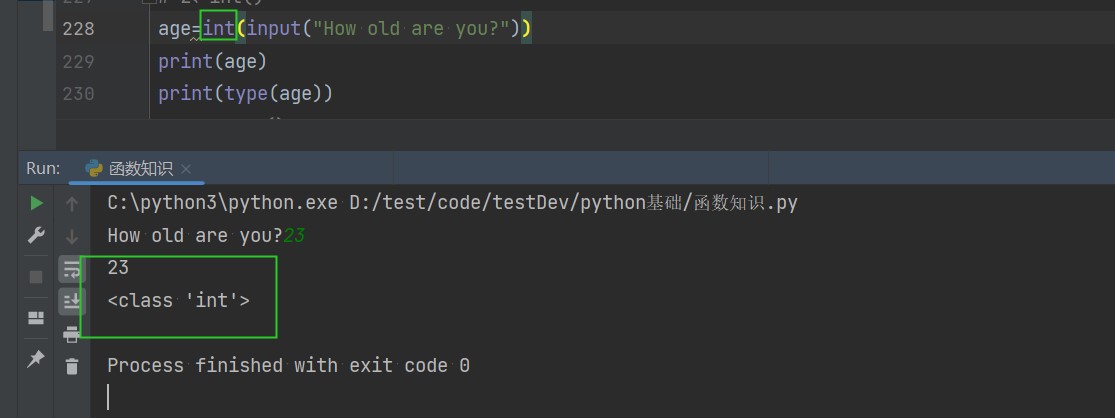Click the int keyword on line 228
Screen dimensions: 1115x418
tap(218, 28)
